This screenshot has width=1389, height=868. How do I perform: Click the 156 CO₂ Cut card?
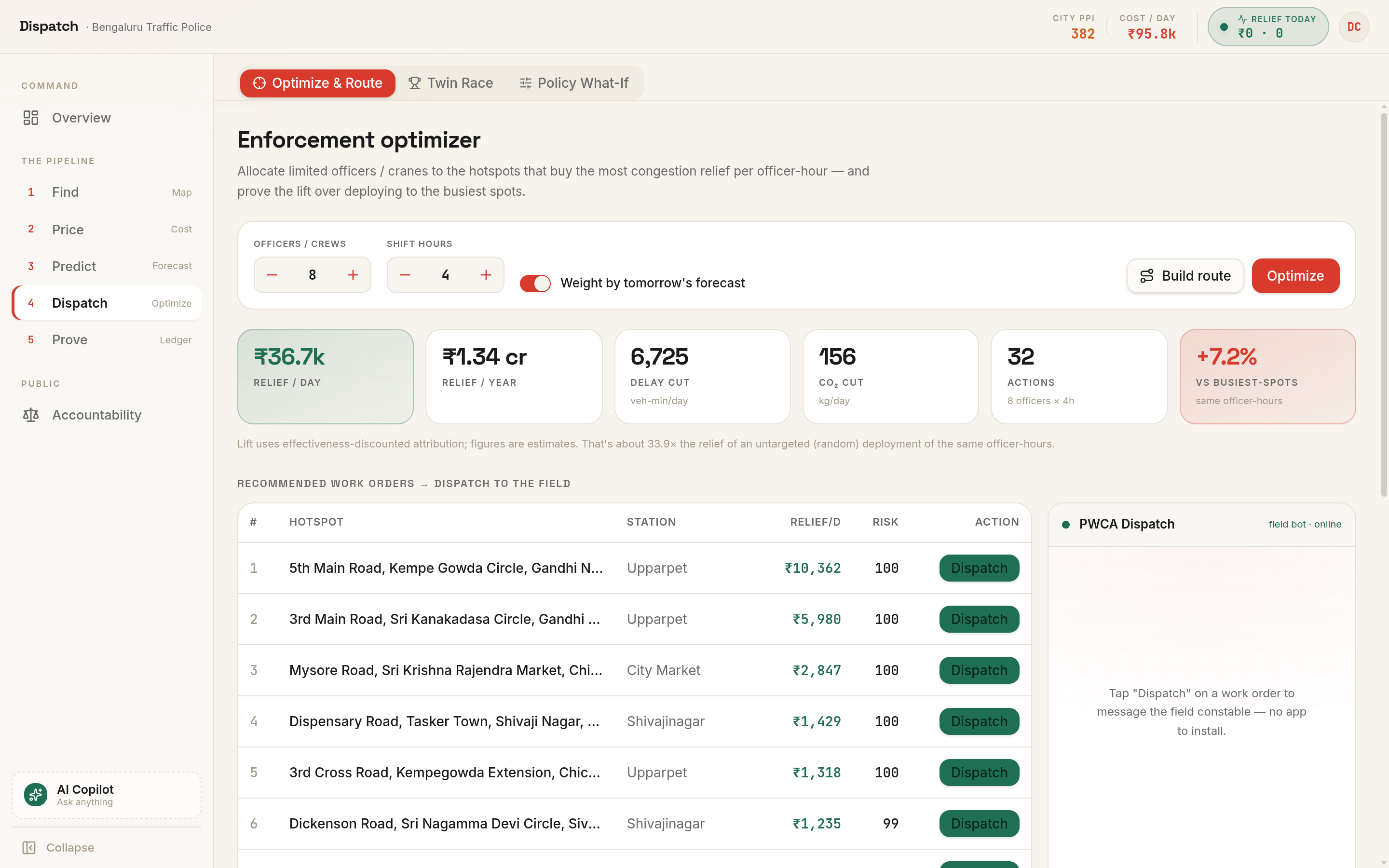(x=890, y=377)
